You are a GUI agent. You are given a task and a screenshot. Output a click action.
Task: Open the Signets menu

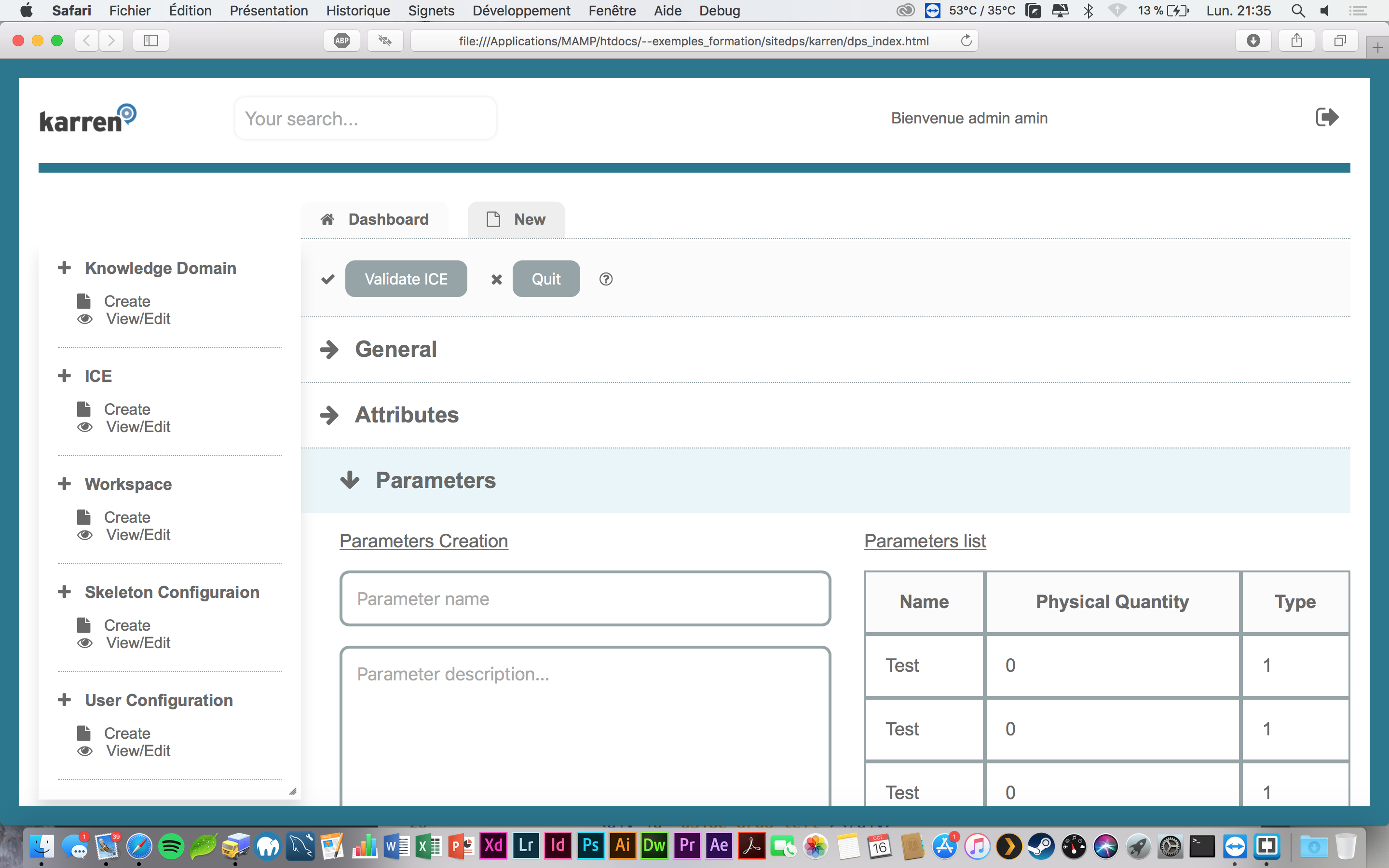tap(431, 10)
